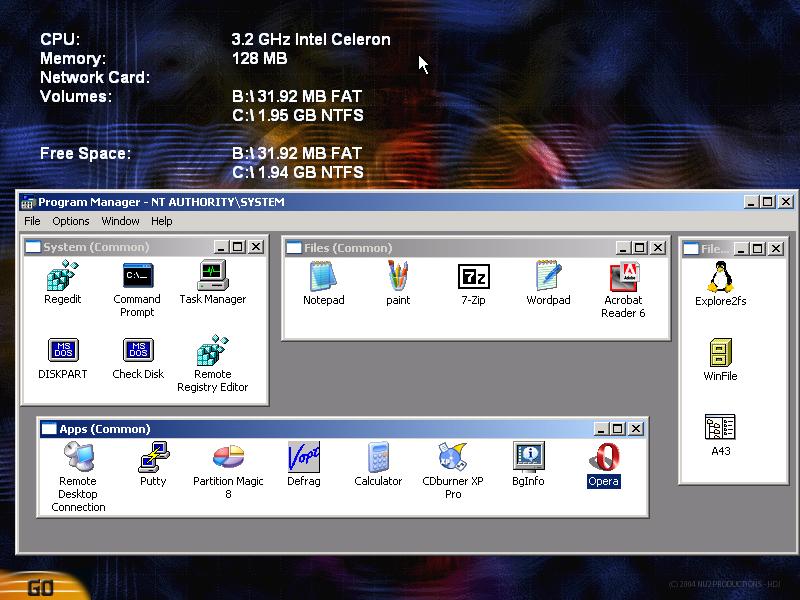Open the Options menu
The width and height of the screenshot is (800, 600).
71,221
